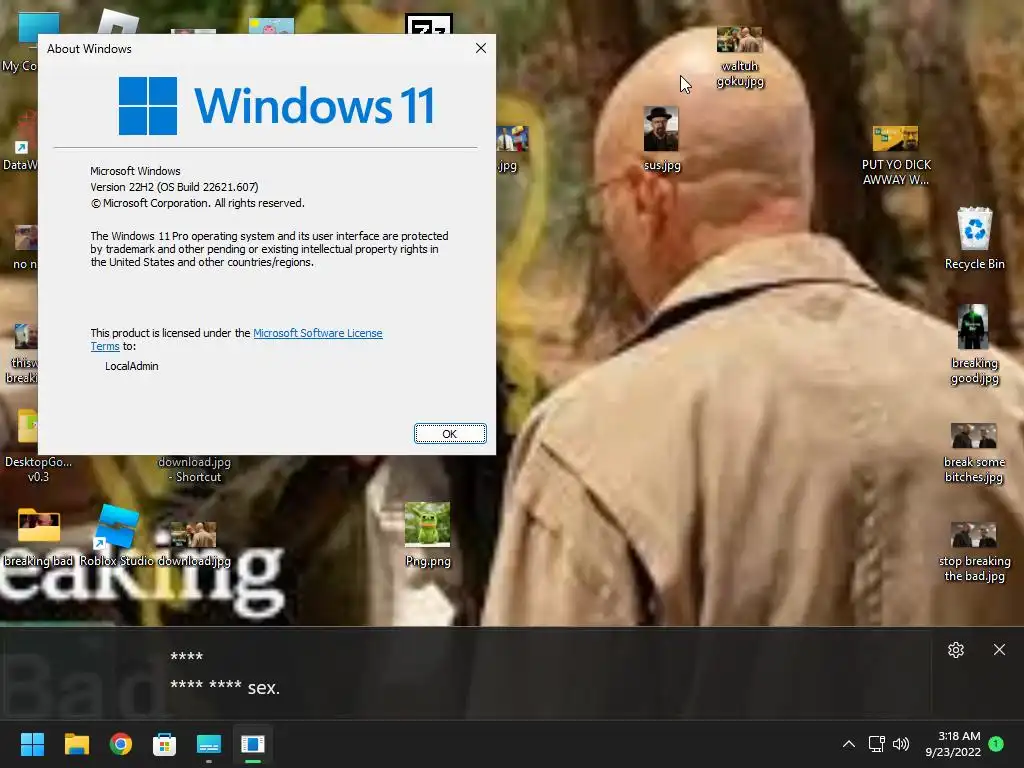Select breaking good.jpg on desktop
Viewport: 1024px width, 768px height.
[x=974, y=345]
